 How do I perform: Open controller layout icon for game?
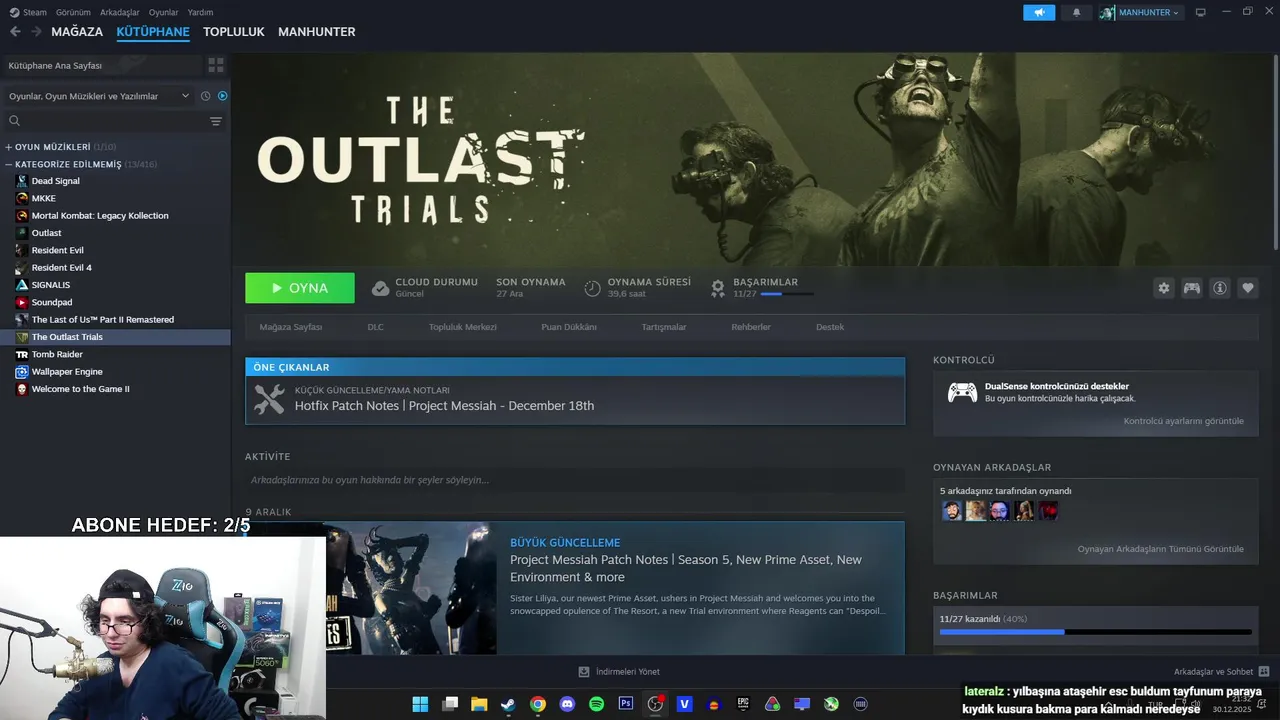click(1192, 288)
